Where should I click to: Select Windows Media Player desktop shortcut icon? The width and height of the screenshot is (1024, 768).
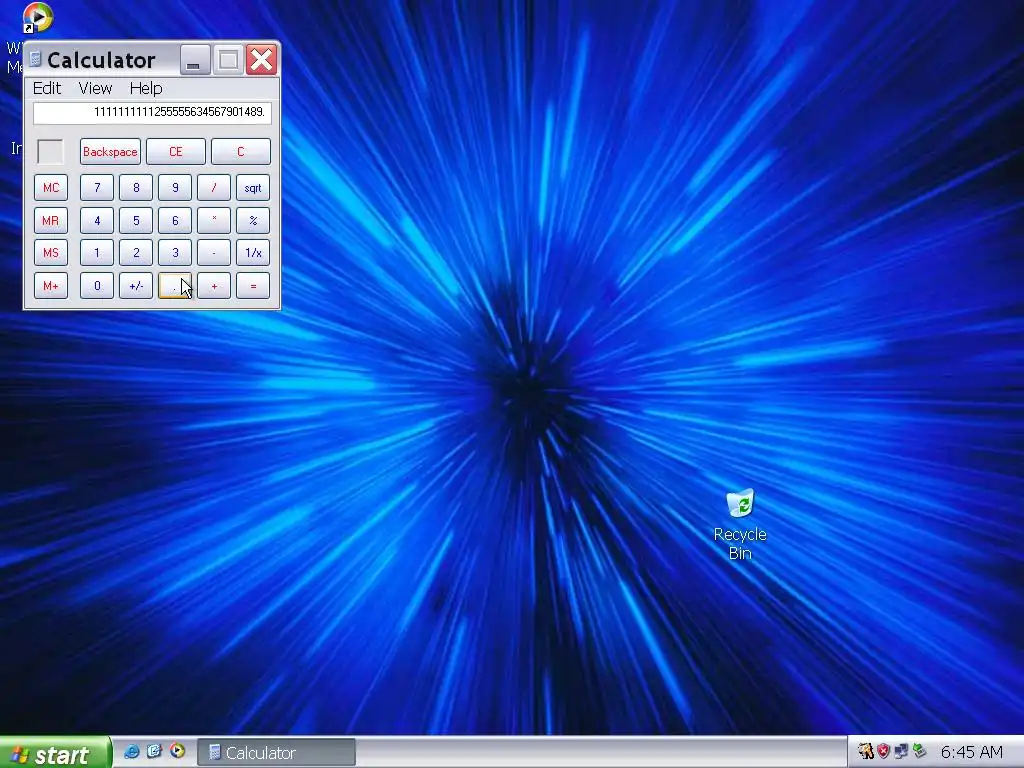pos(37,18)
